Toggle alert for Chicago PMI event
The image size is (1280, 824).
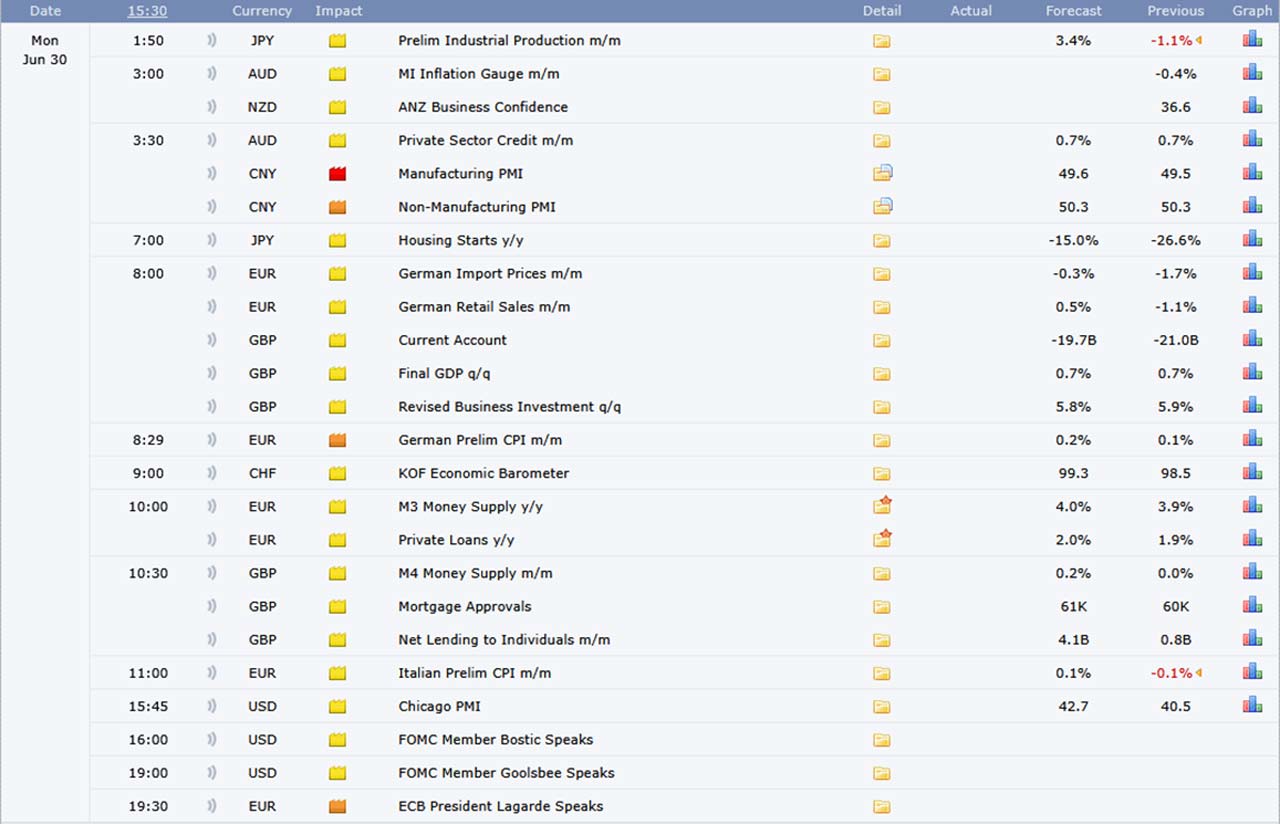pyautogui.click(x=211, y=706)
